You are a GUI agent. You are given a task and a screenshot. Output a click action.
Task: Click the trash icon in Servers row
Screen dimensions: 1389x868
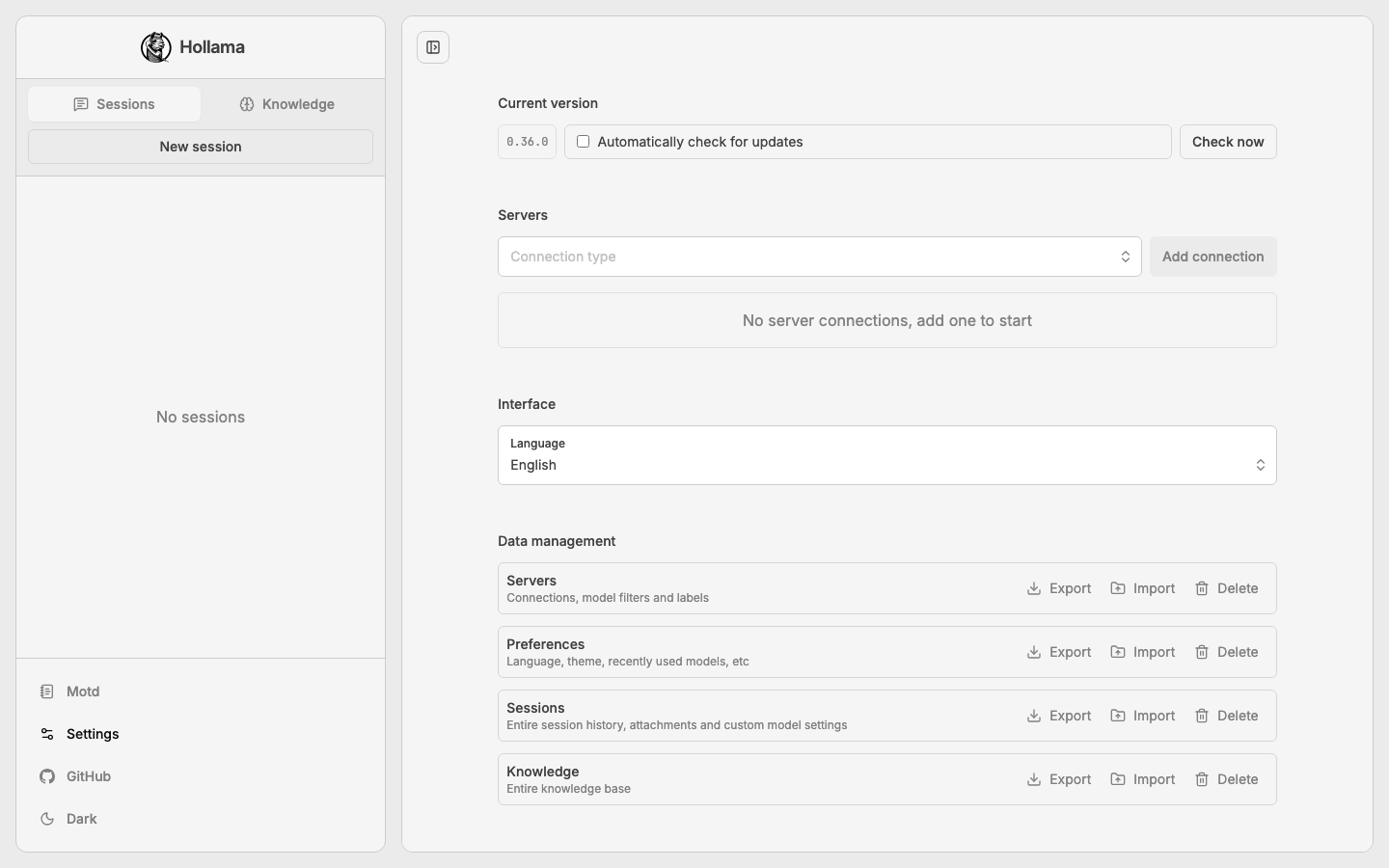click(x=1202, y=588)
